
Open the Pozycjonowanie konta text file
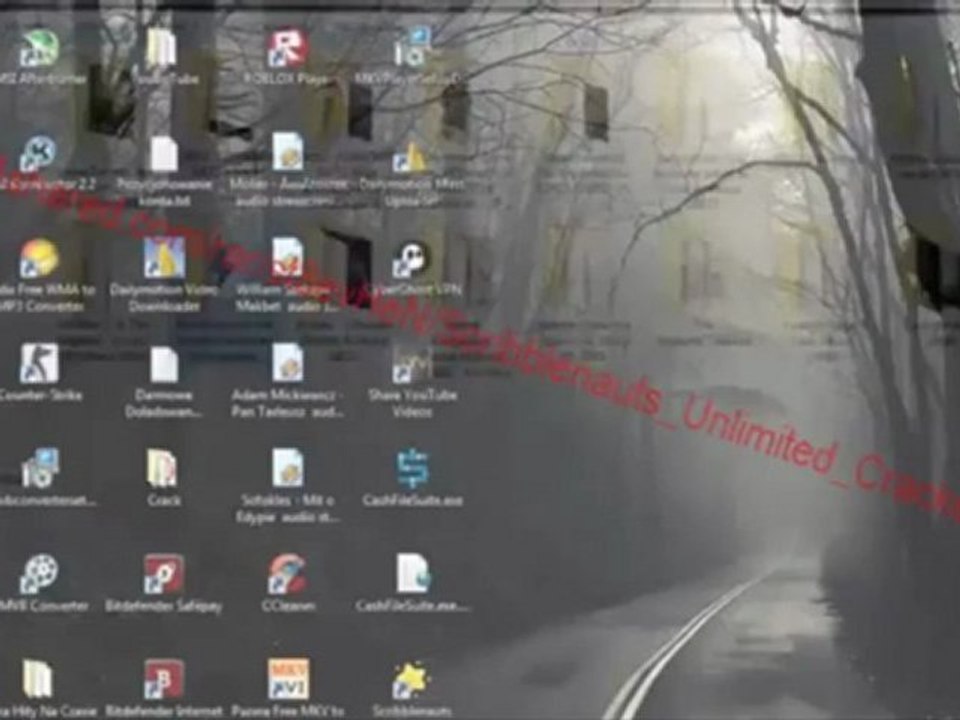(x=163, y=154)
